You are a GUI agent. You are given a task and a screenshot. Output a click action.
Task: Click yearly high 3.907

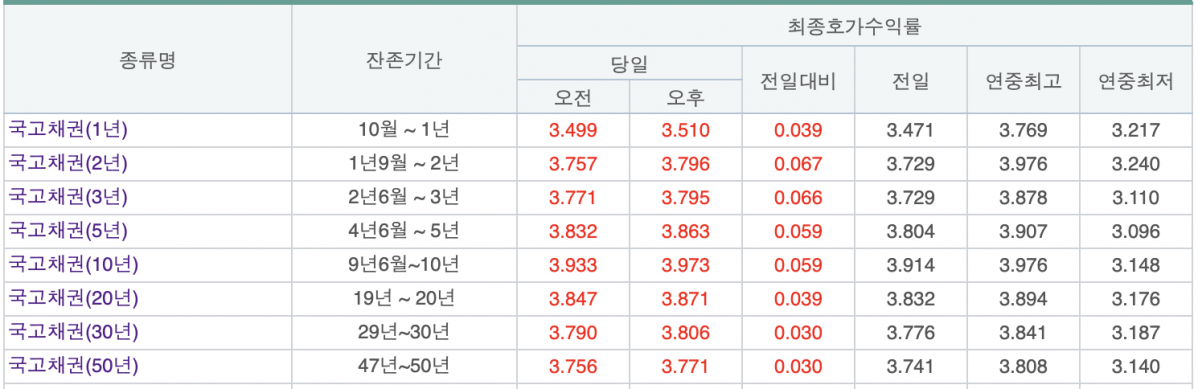click(x=1023, y=232)
